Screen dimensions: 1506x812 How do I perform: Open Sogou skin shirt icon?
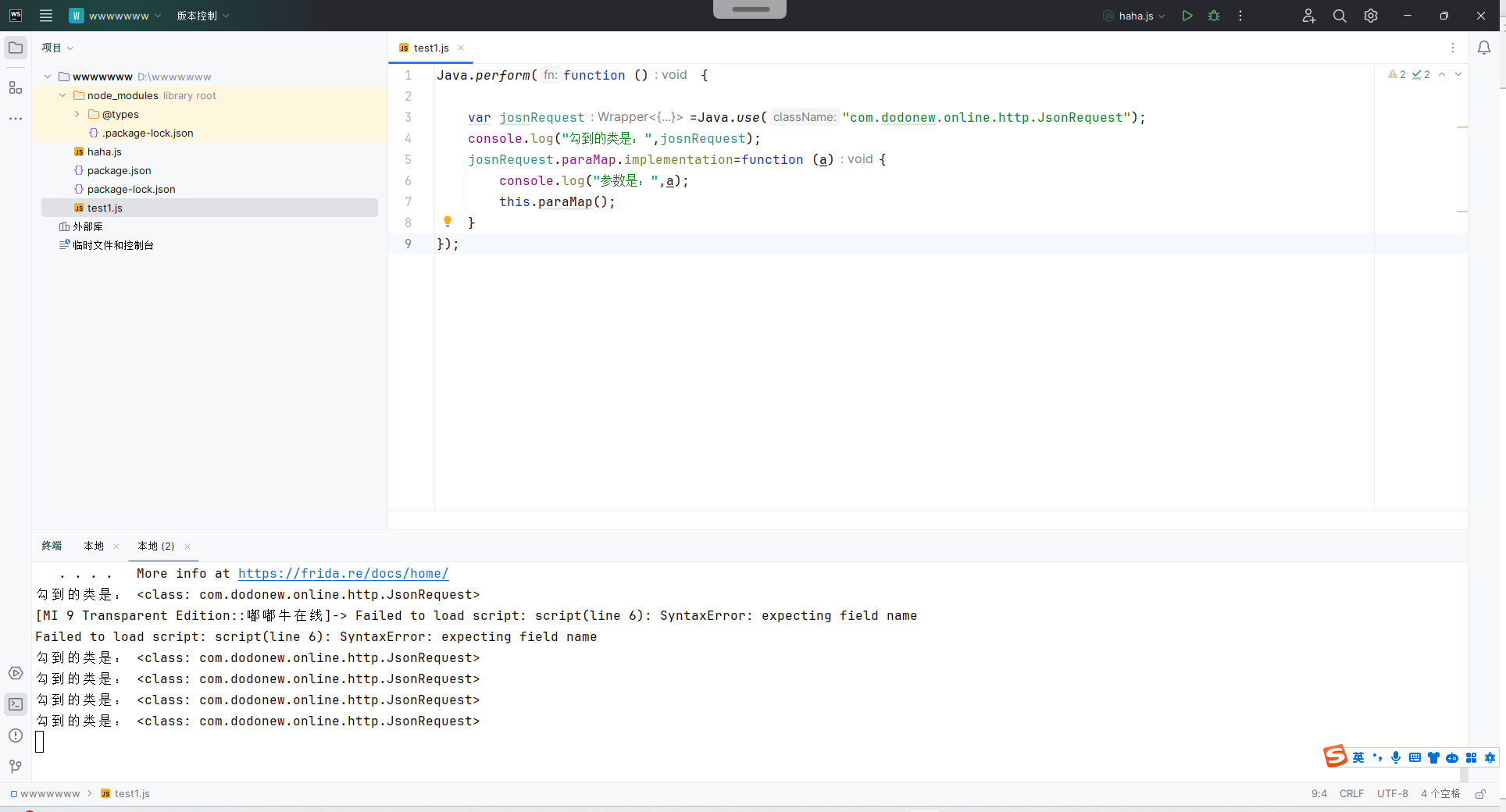[x=1433, y=757]
